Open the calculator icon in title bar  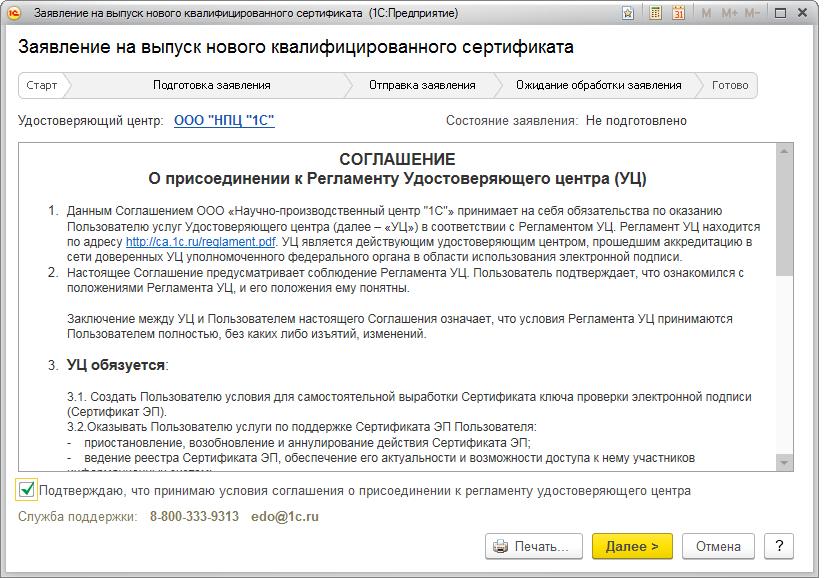click(x=656, y=13)
